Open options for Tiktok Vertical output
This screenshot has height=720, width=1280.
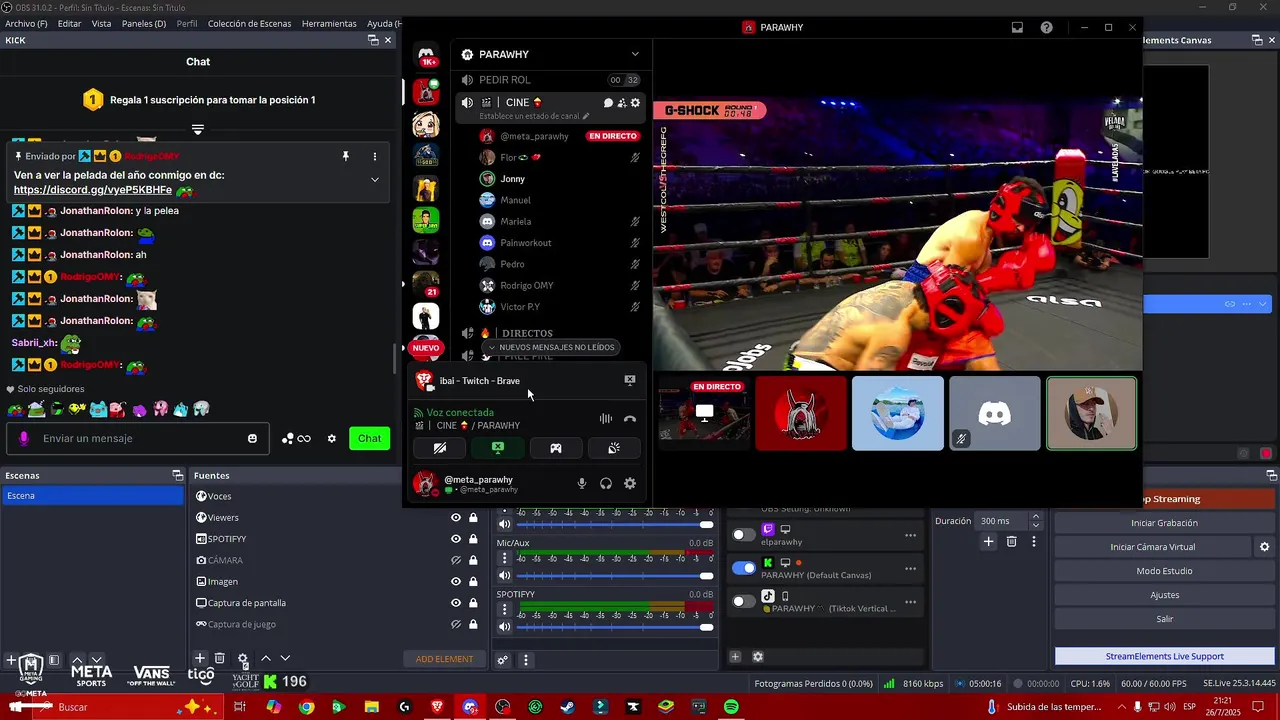click(x=910, y=602)
